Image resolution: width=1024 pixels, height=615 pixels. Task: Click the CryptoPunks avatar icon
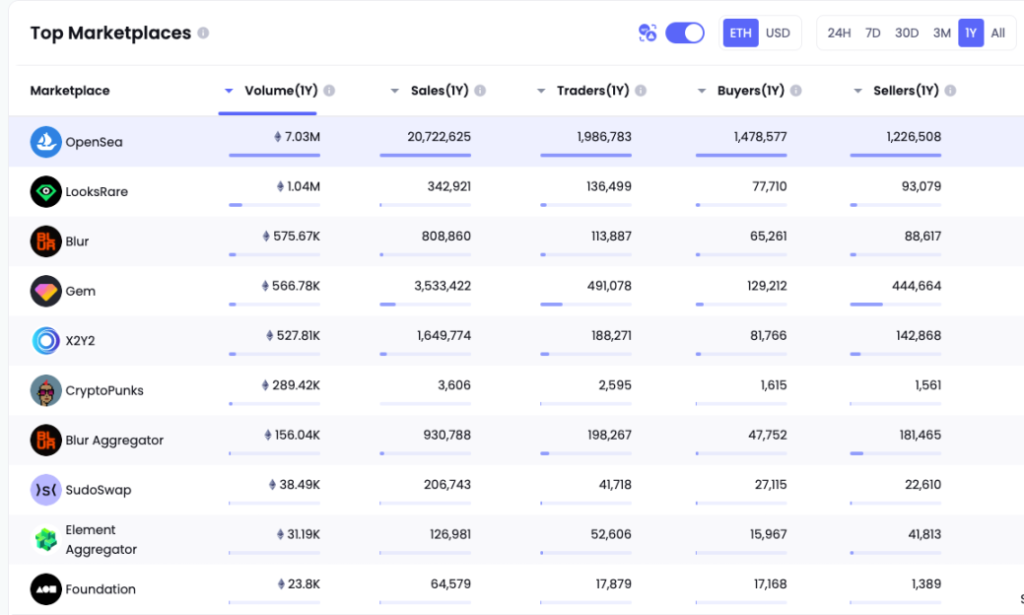46,390
